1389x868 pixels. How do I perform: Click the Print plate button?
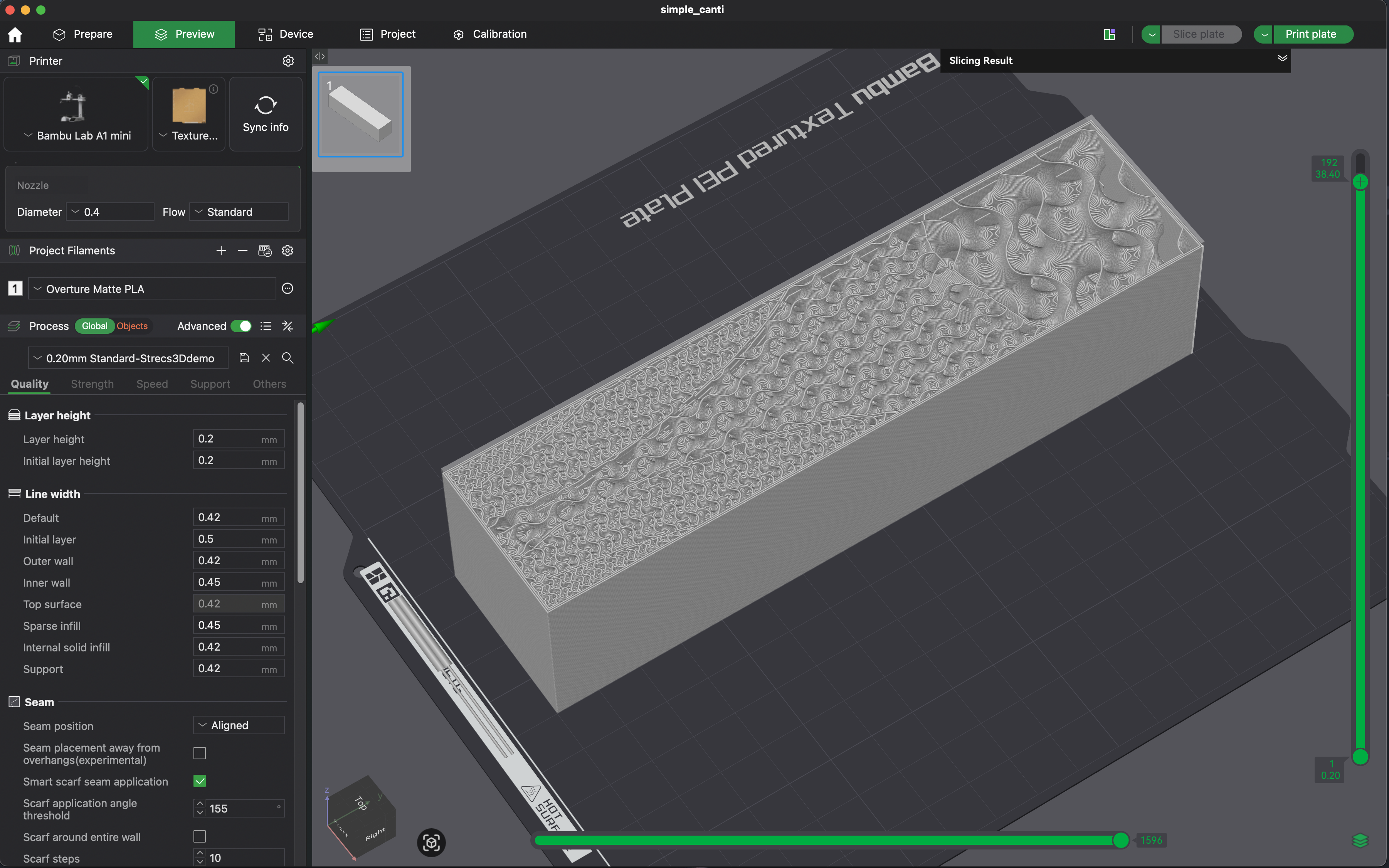[x=1312, y=34]
